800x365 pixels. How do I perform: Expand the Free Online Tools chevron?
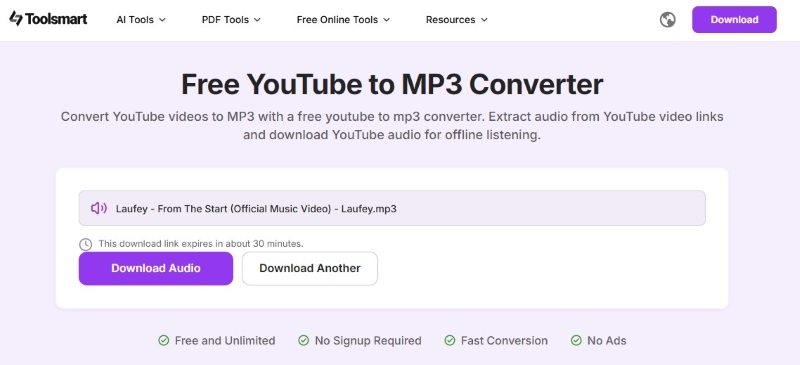pos(386,20)
